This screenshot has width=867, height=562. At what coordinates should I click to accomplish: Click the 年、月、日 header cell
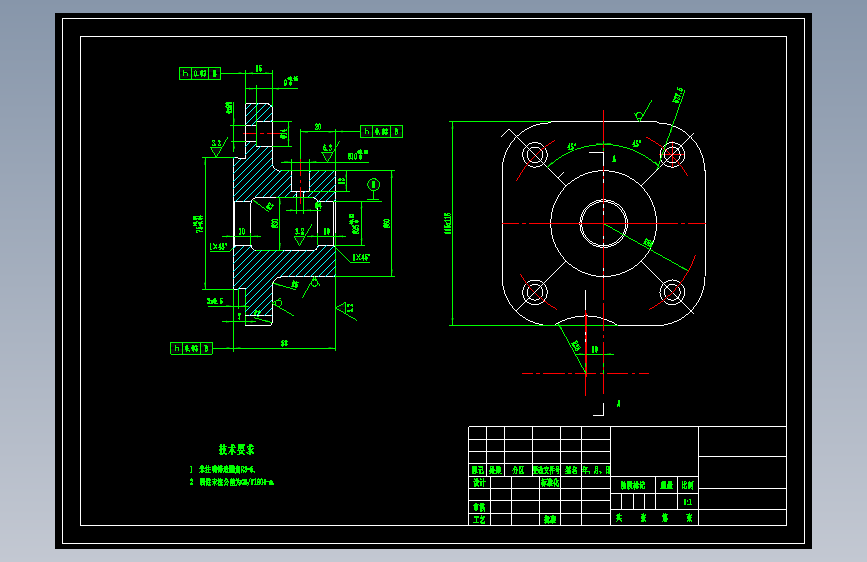click(596, 470)
